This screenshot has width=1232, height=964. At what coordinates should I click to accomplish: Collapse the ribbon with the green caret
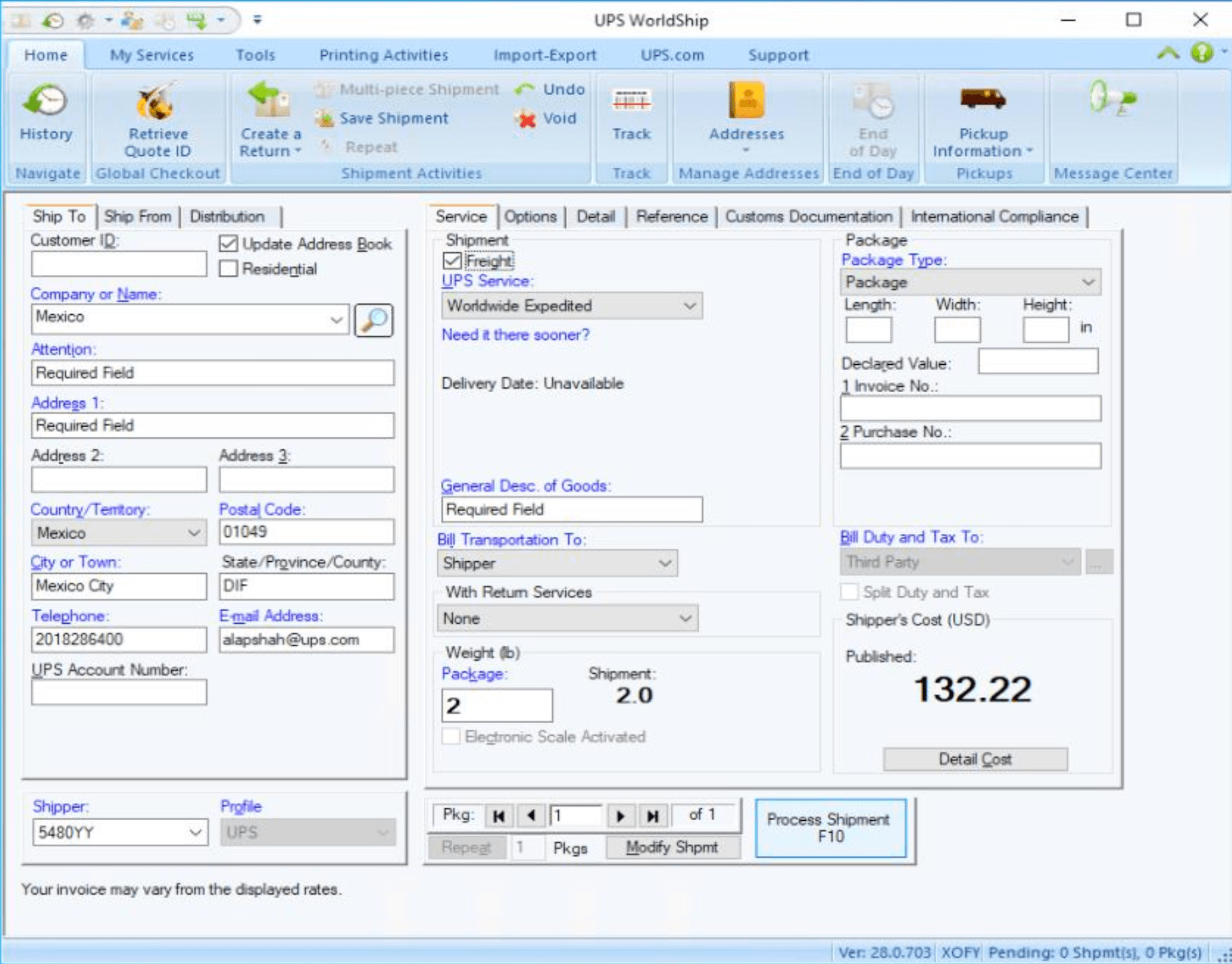(x=1168, y=53)
